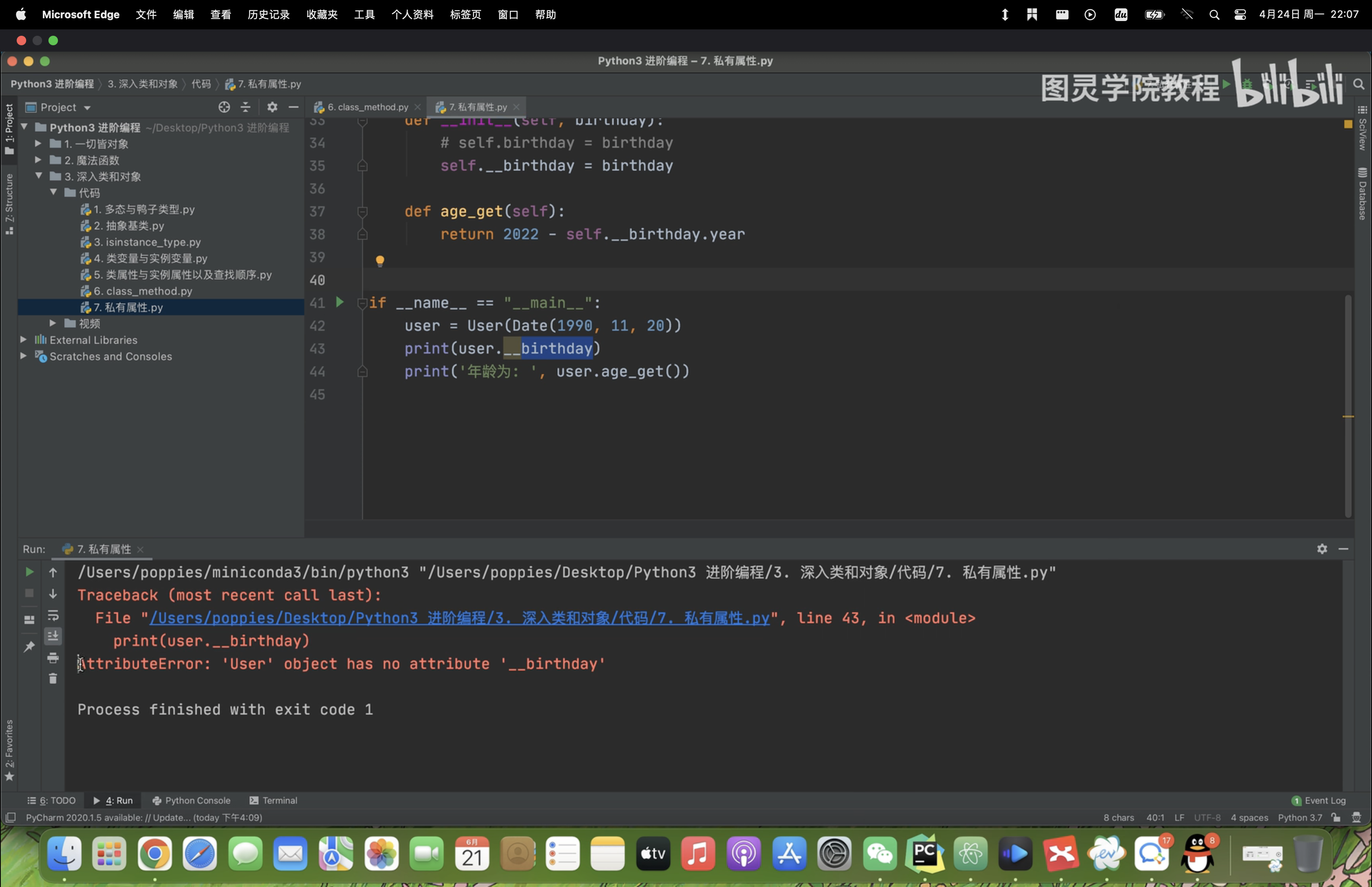
Task: Fold the if __name__ block at line 41
Action: pyautogui.click(x=362, y=303)
